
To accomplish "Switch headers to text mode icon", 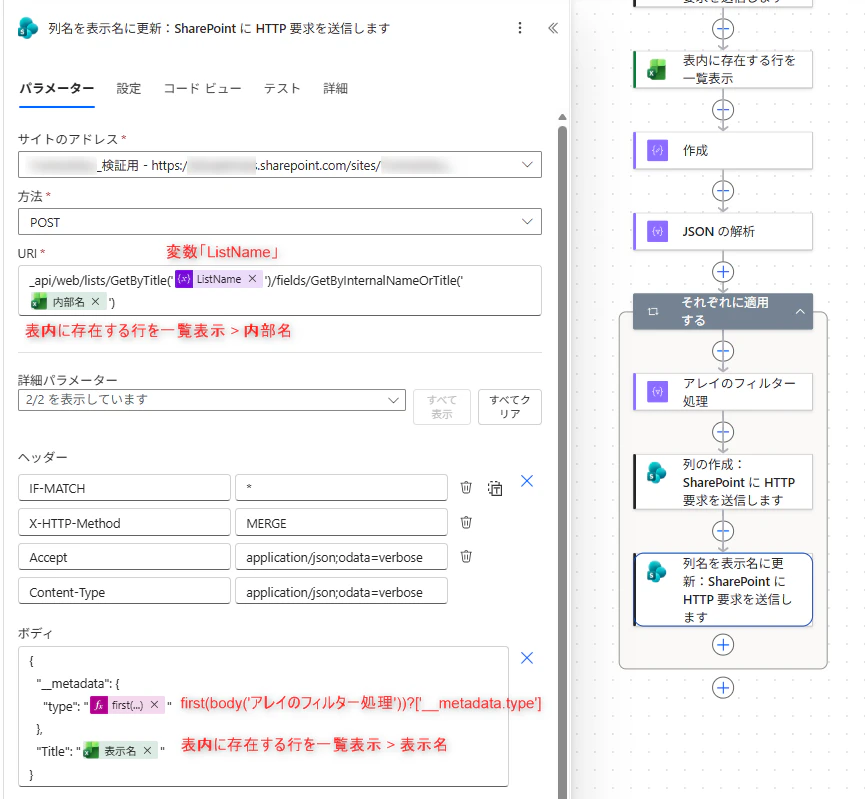I will pyautogui.click(x=495, y=488).
